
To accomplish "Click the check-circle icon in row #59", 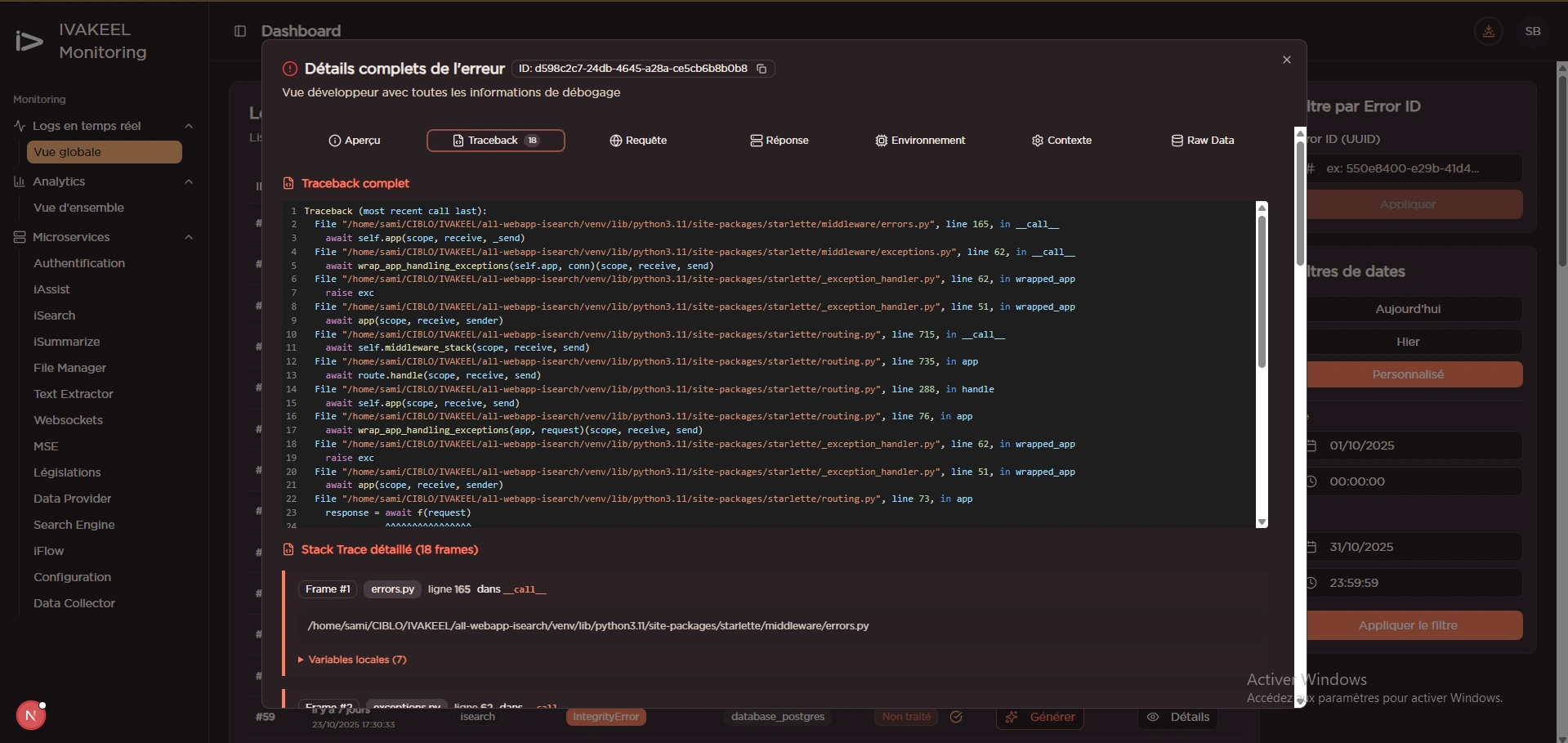I will (956, 717).
